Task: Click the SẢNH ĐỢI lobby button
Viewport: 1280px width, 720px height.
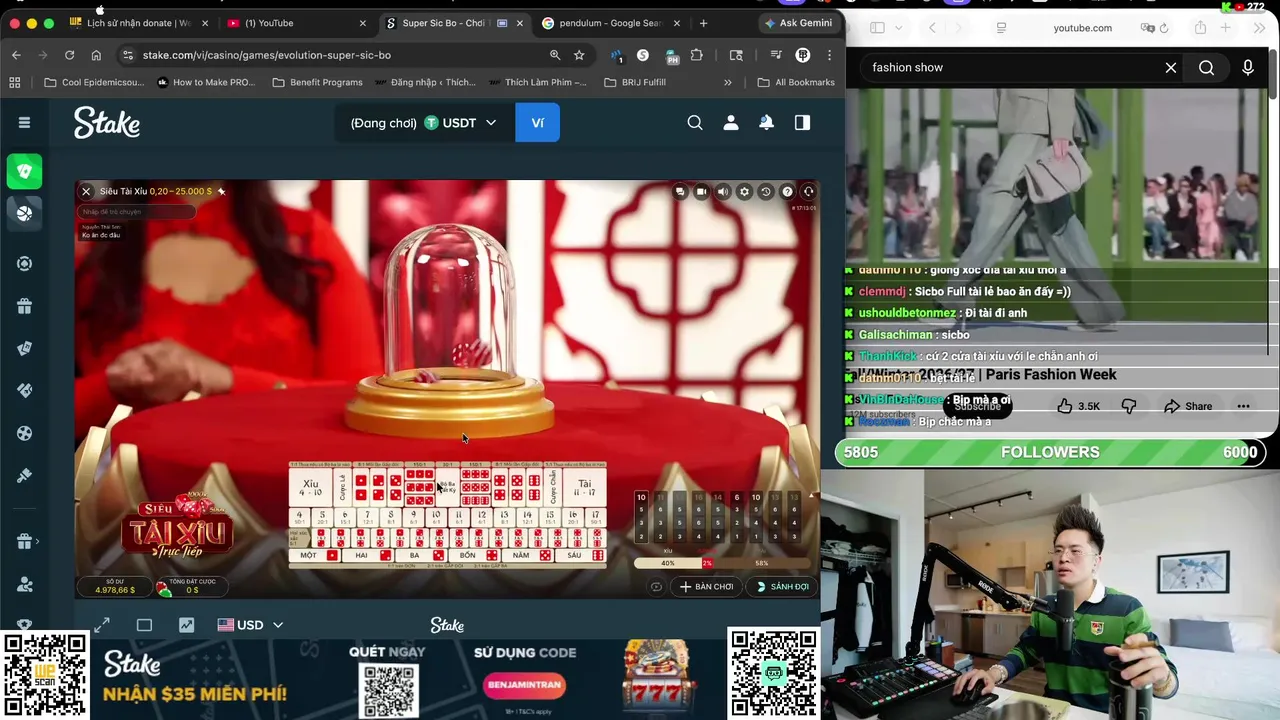Action: click(782, 587)
